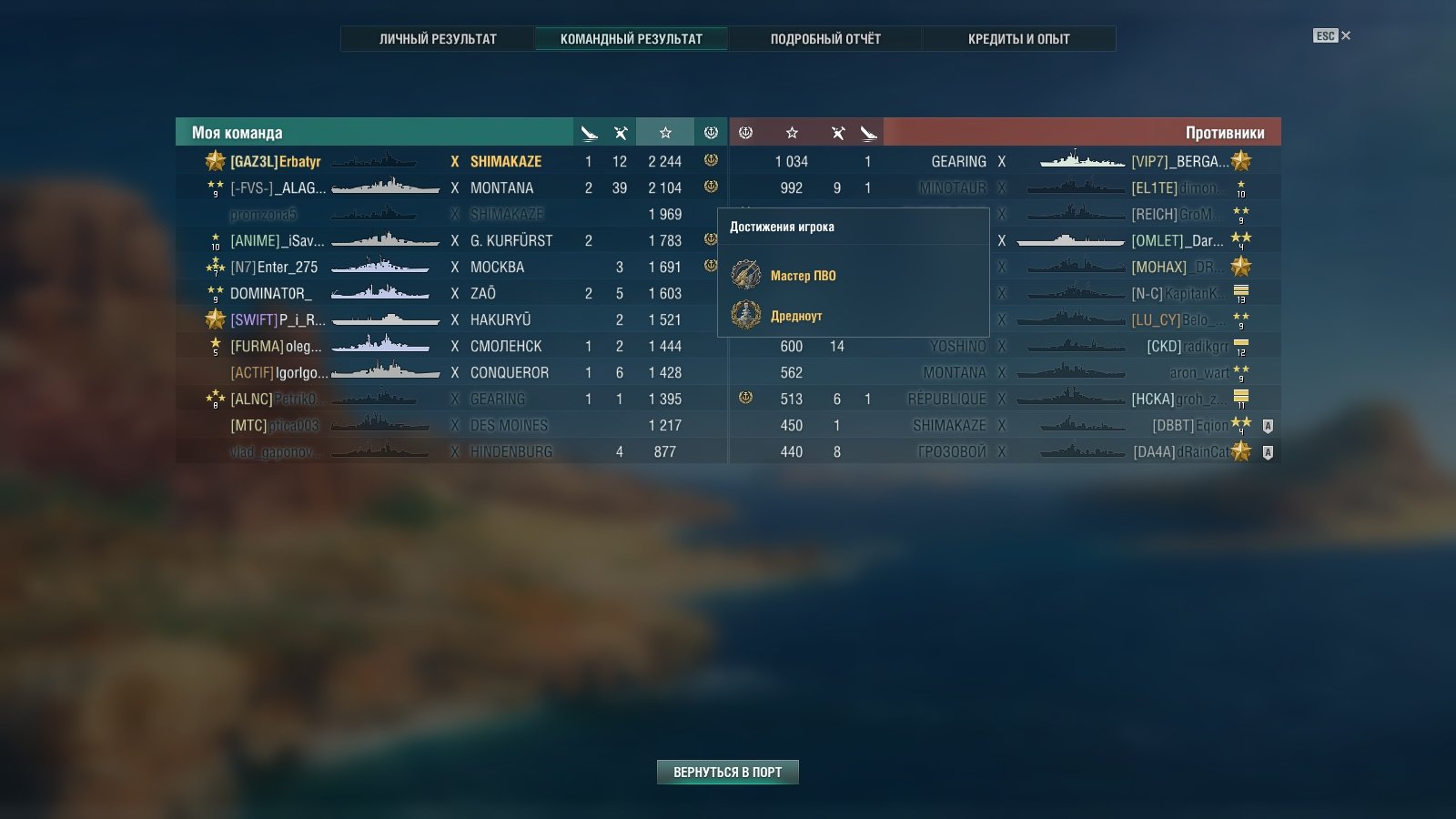Sort enemies by achievements medal icon
The image size is (1456, 819).
point(745,132)
